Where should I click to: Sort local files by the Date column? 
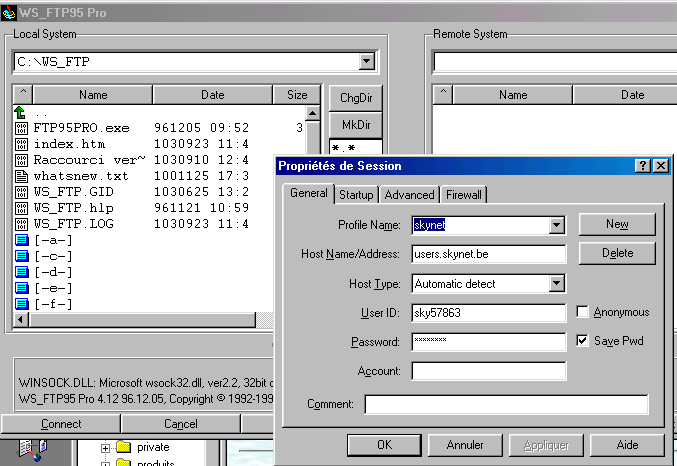212,95
